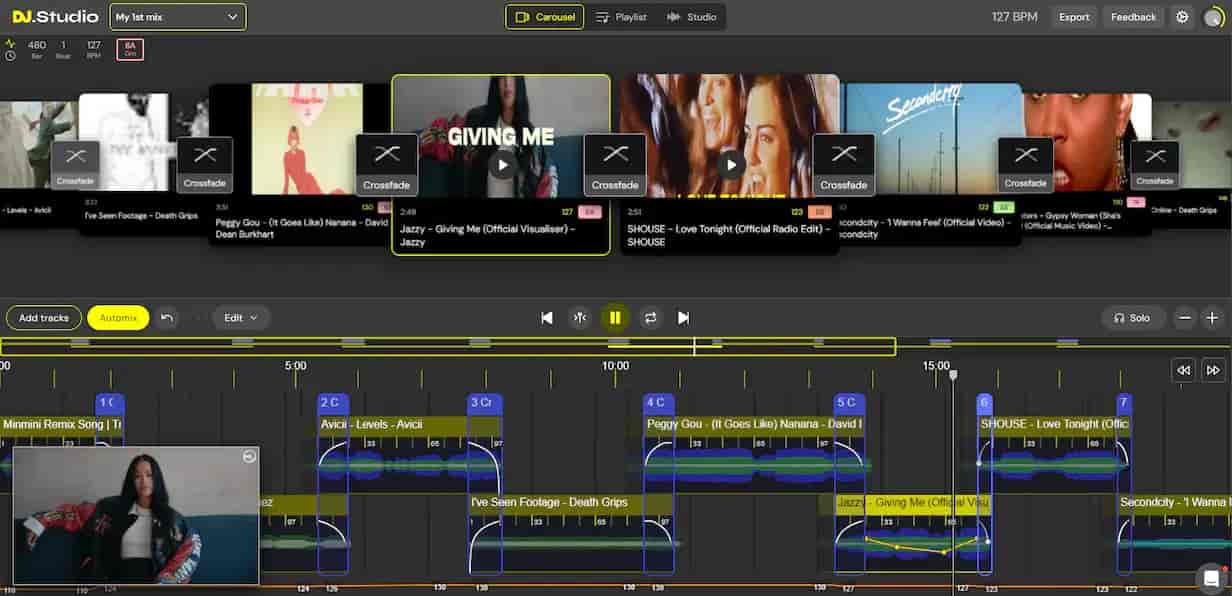Zoom out of the timeline with the minus icon

tap(1185, 317)
